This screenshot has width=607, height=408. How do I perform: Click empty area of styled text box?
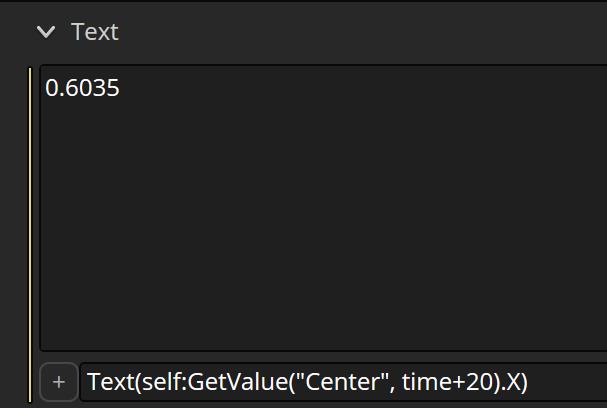323,225
